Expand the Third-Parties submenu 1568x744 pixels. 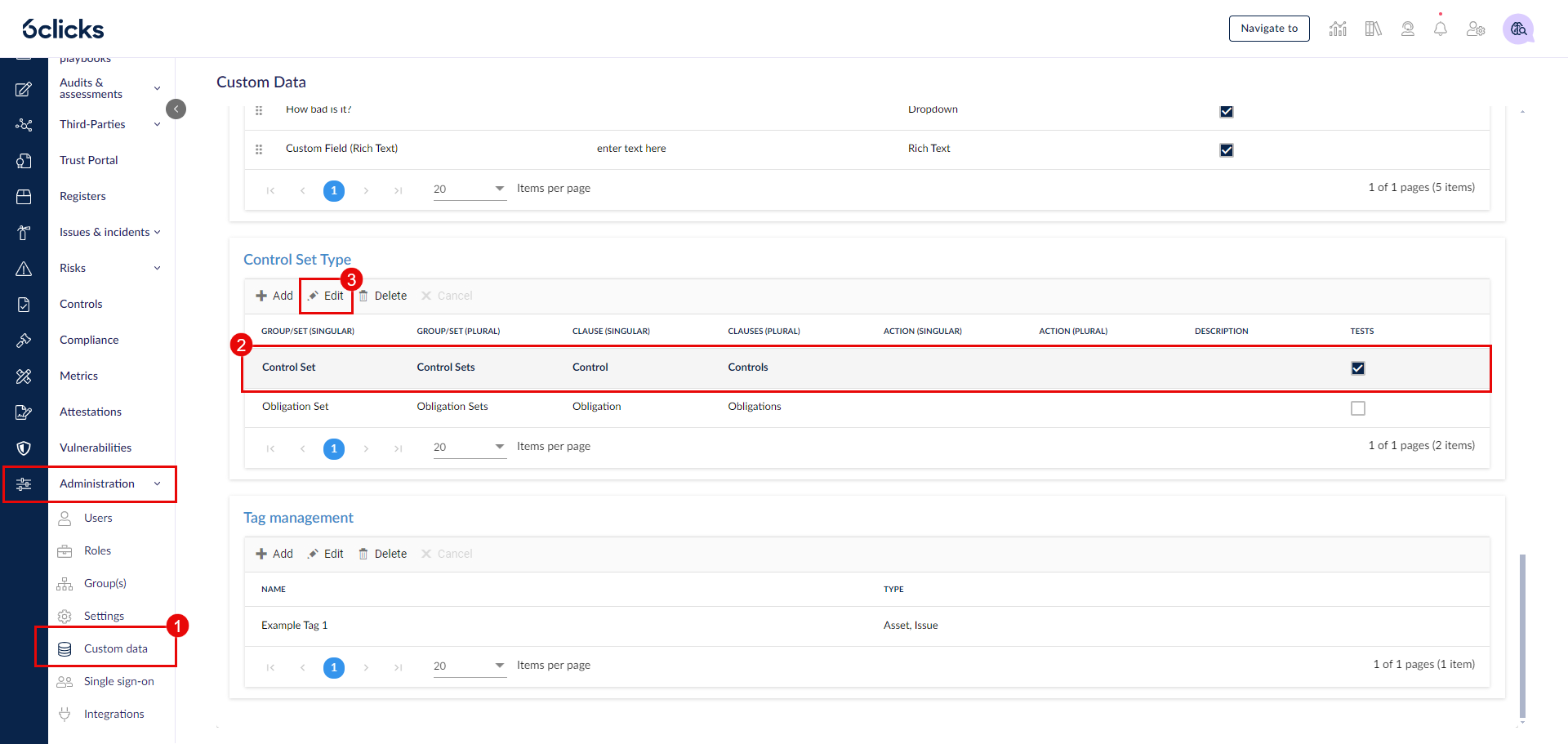158,125
